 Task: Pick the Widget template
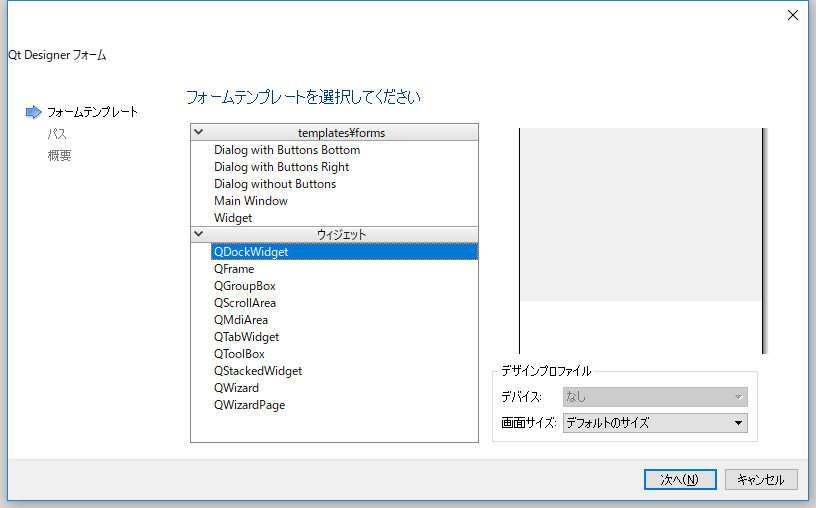pyautogui.click(x=233, y=218)
